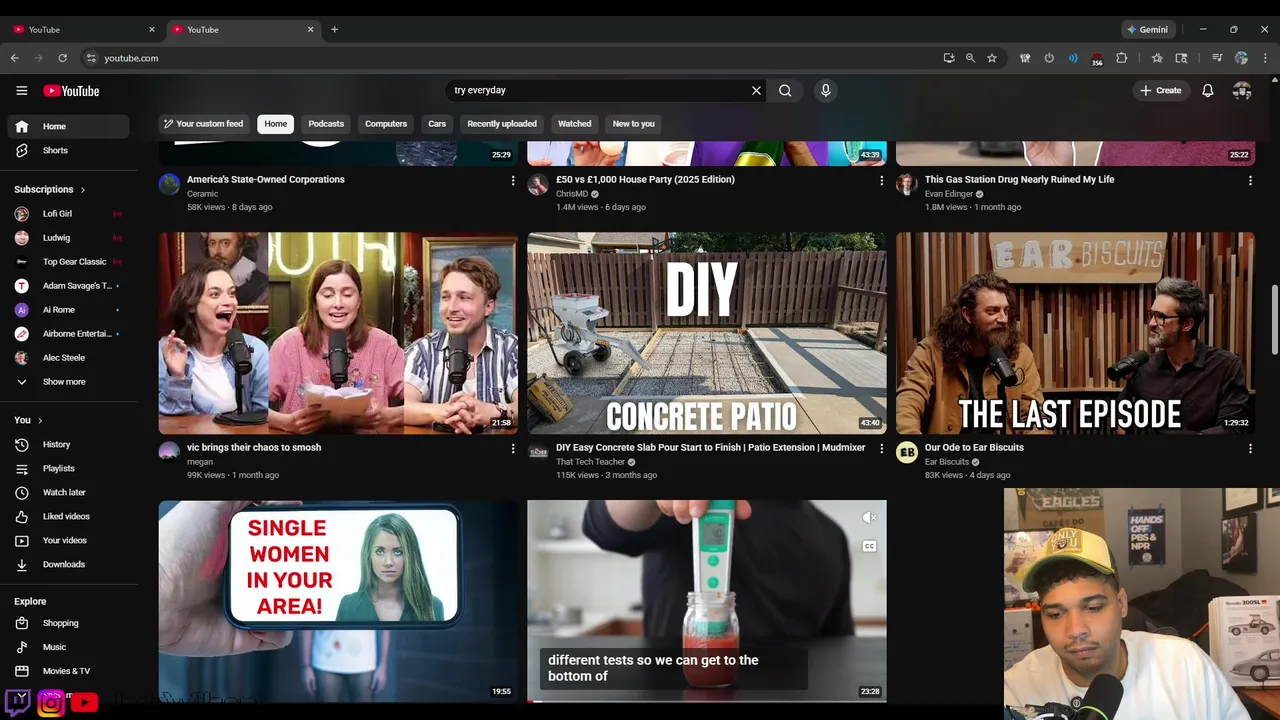Select the Computers filter chip
The image size is (1280, 720).
pos(386,124)
